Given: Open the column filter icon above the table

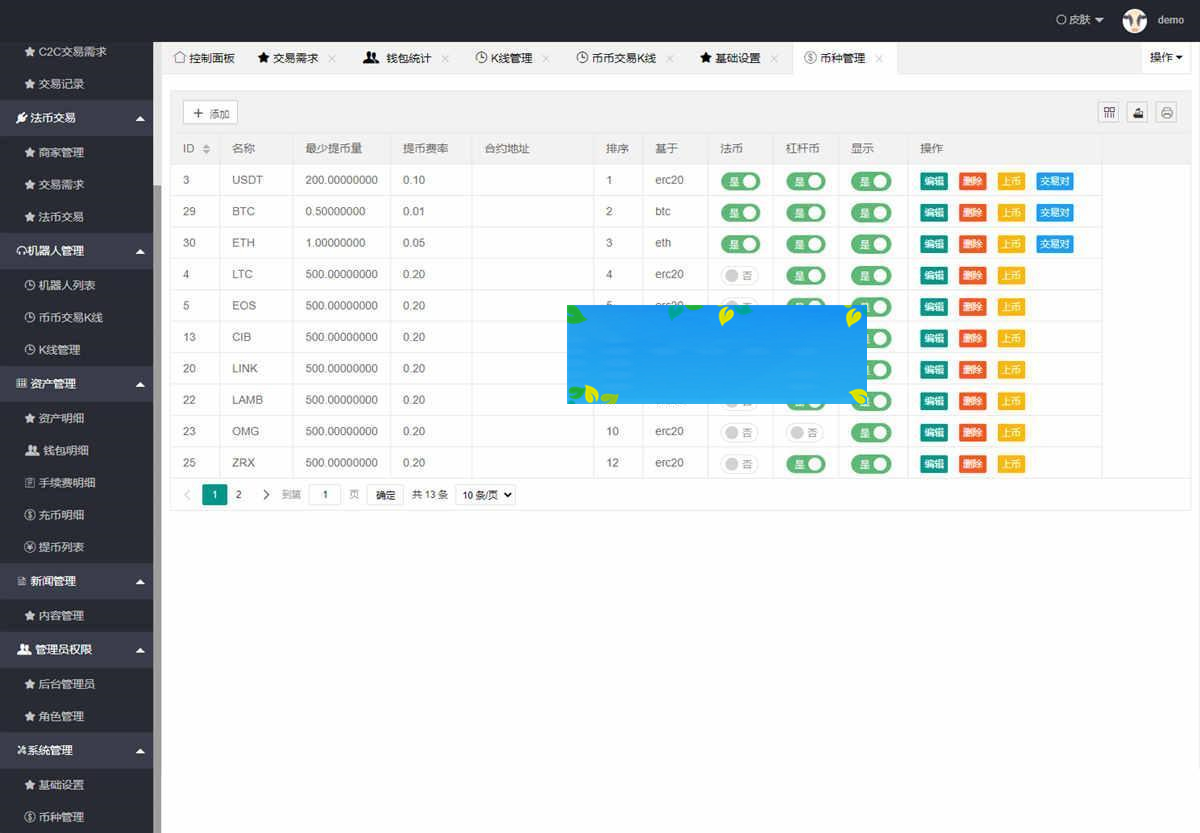Looking at the screenshot, I should (x=1109, y=112).
